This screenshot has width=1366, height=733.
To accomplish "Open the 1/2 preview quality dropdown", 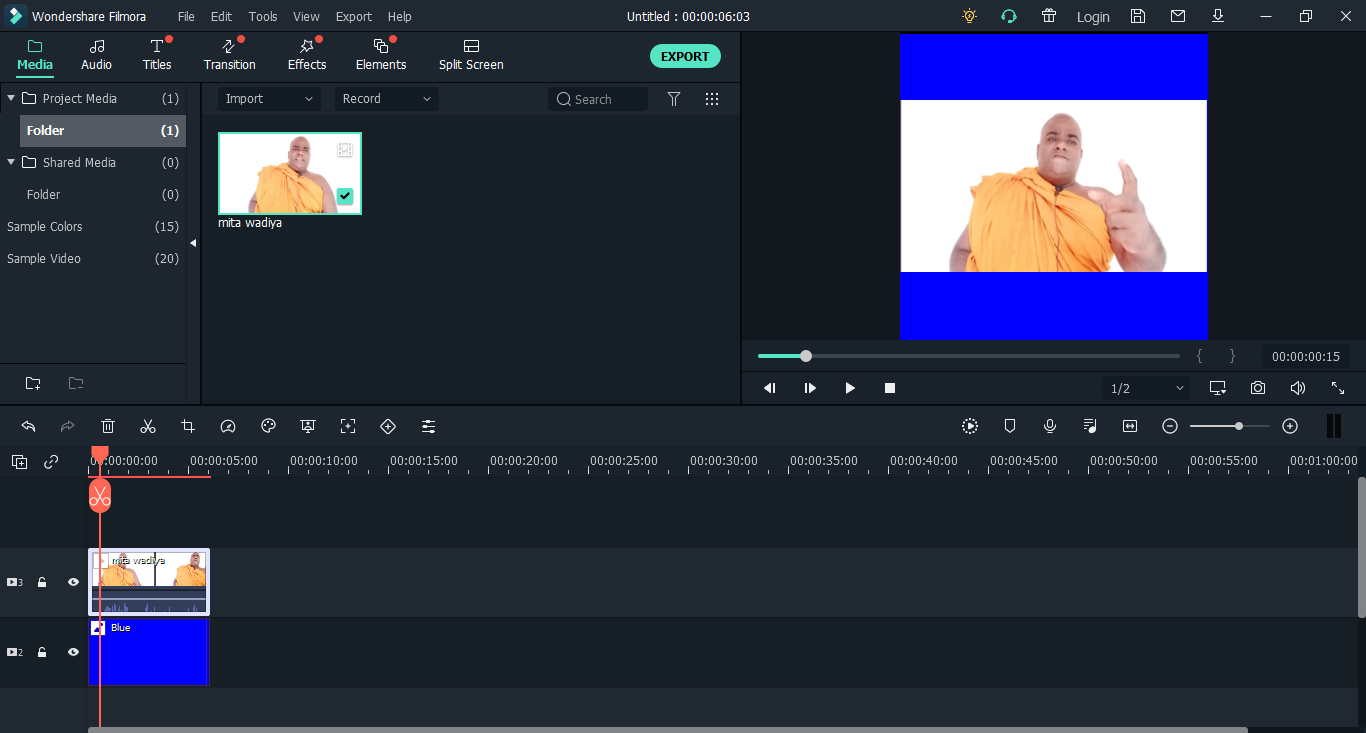I will pos(1146,388).
